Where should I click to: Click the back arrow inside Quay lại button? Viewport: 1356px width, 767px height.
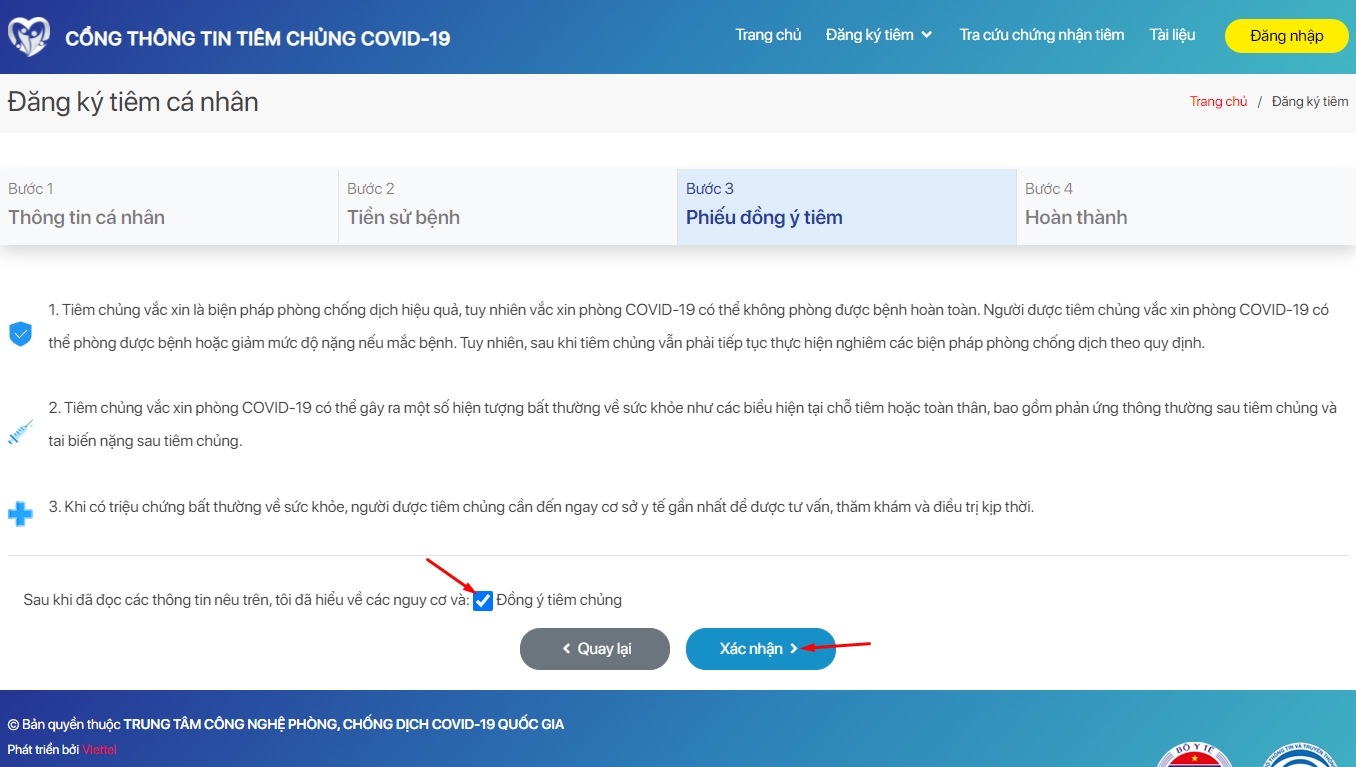566,648
